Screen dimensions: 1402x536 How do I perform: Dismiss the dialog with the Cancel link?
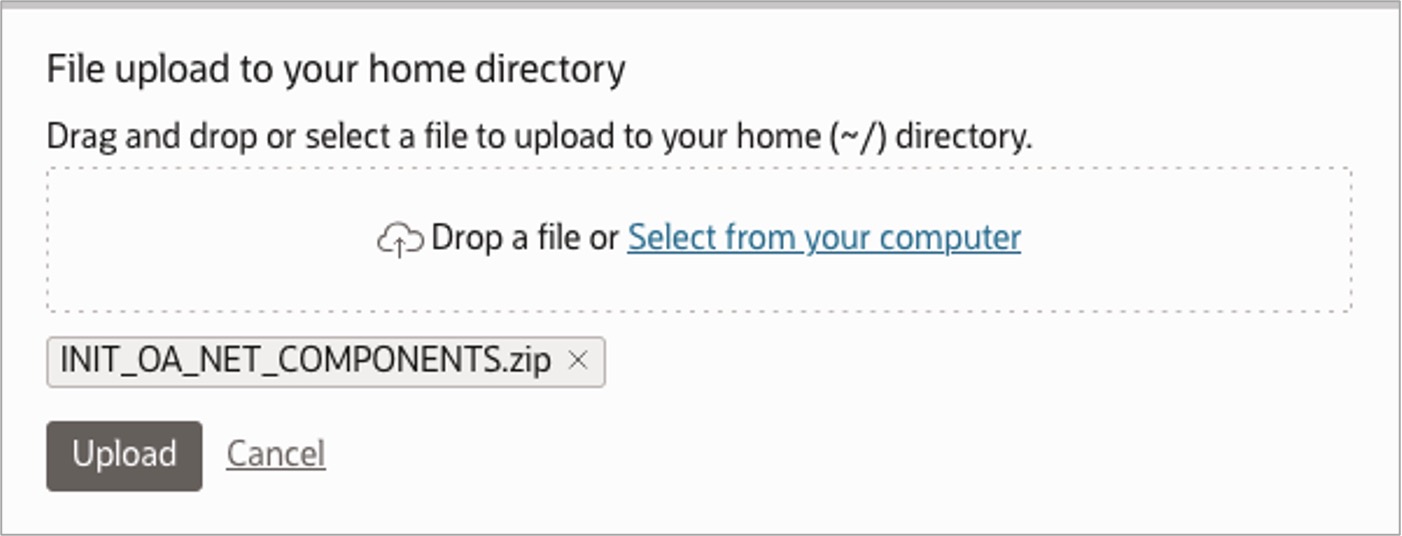pyautogui.click(x=275, y=454)
